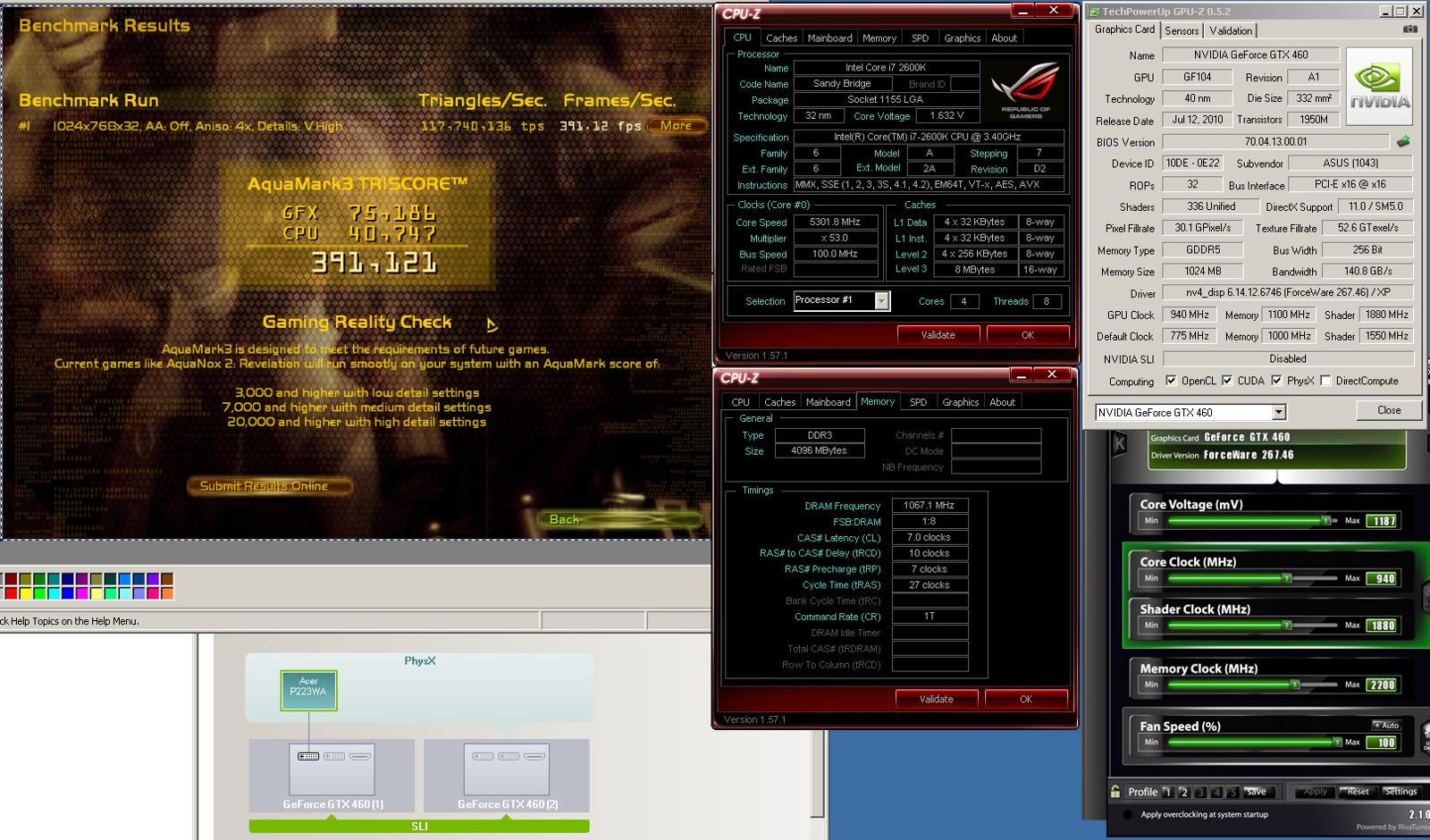Click the Memory Clock slider handle

[1294, 685]
